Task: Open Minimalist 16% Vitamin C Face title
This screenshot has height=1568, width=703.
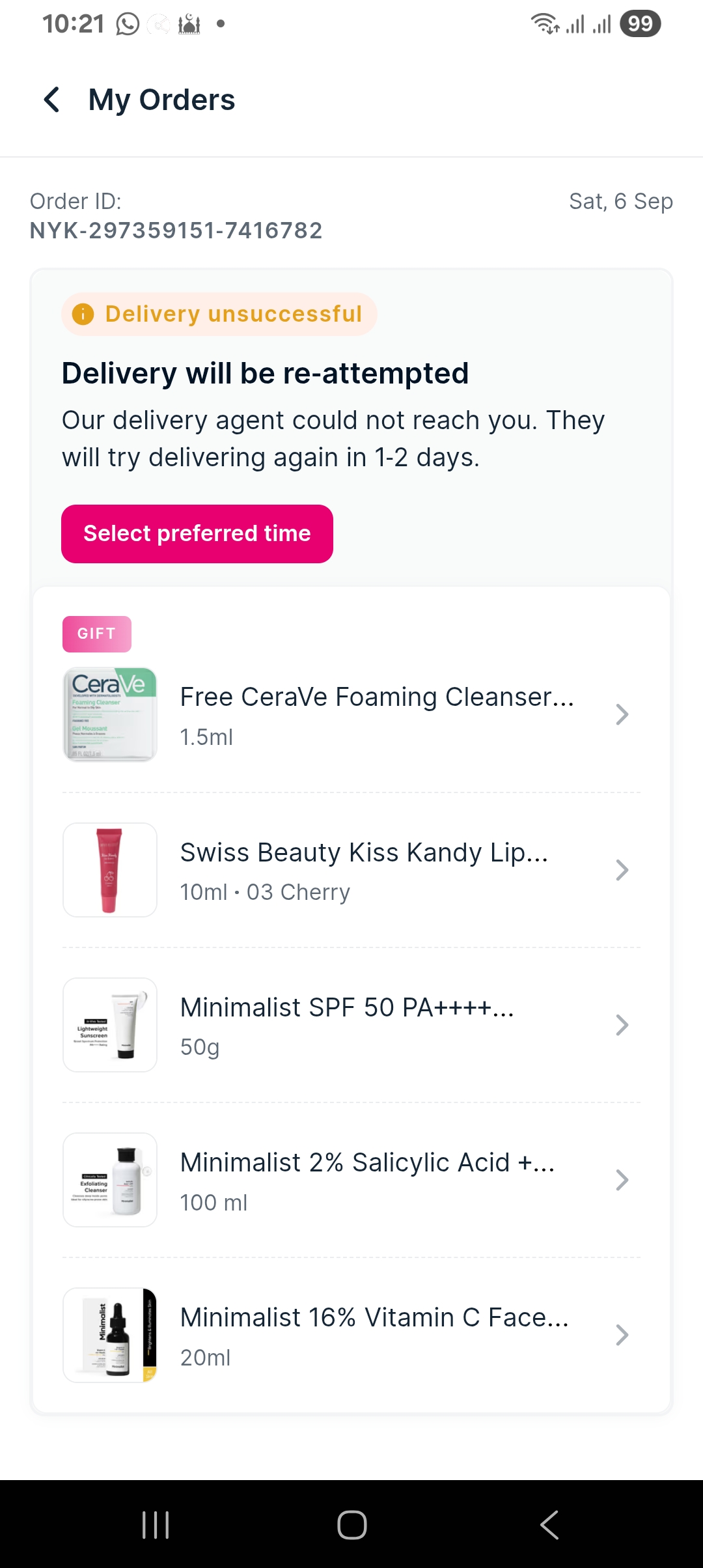Action: [374, 1317]
